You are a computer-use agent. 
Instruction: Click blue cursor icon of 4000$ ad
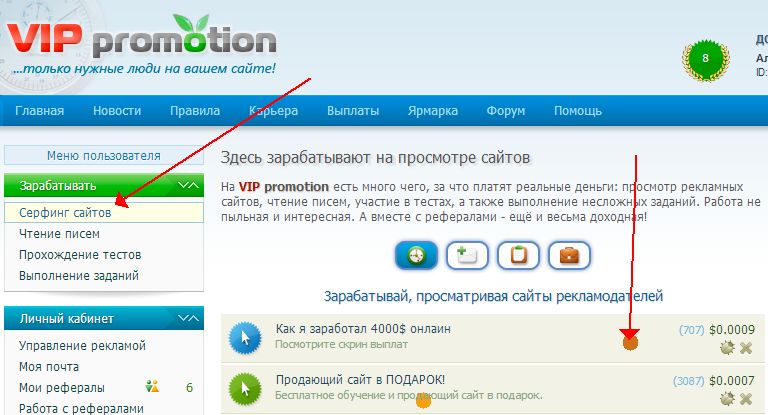click(245, 338)
